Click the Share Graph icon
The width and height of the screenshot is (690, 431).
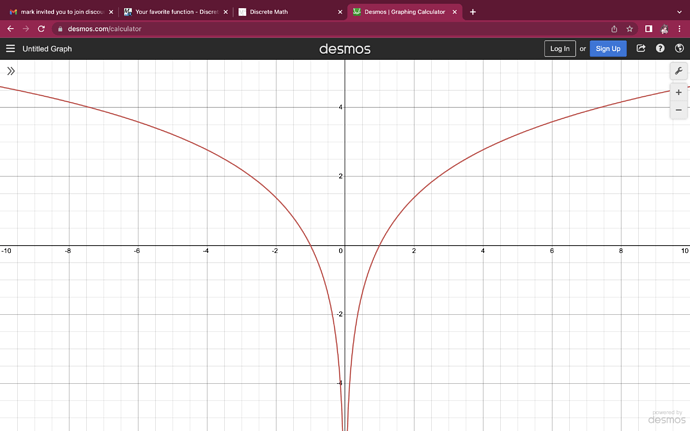[641, 48]
